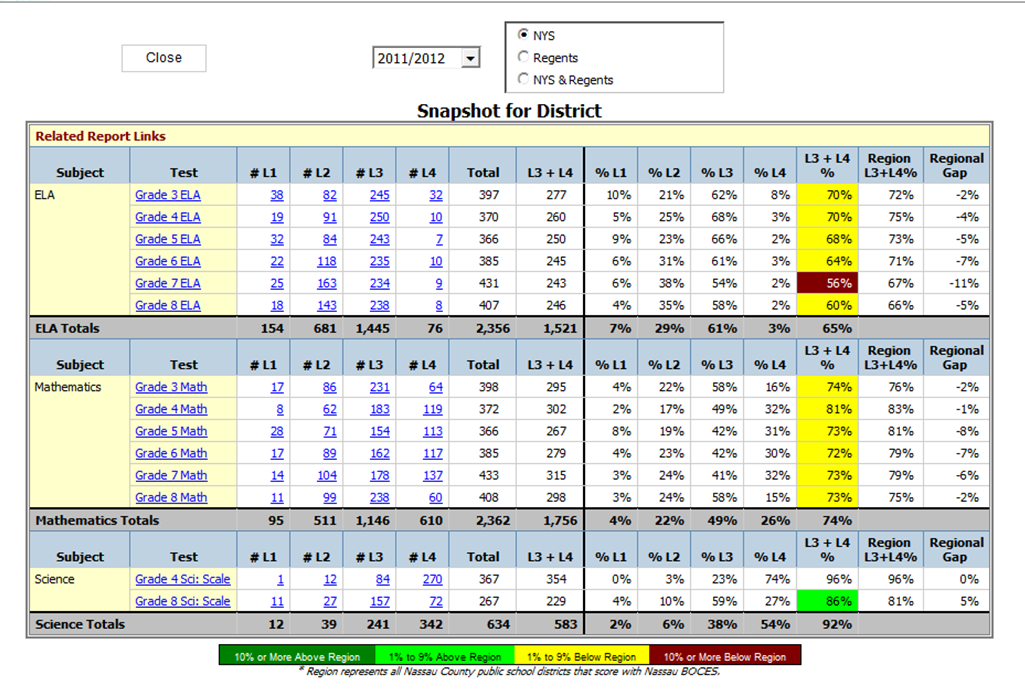This screenshot has height=698, width=1025.
Task: Click Grade 4 ELA L2 count 91
Action: (x=330, y=217)
